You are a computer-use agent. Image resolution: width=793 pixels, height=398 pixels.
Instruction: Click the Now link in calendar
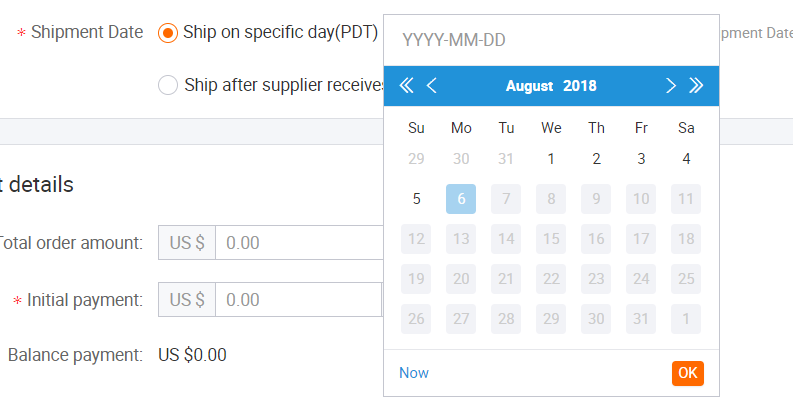point(414,373)
